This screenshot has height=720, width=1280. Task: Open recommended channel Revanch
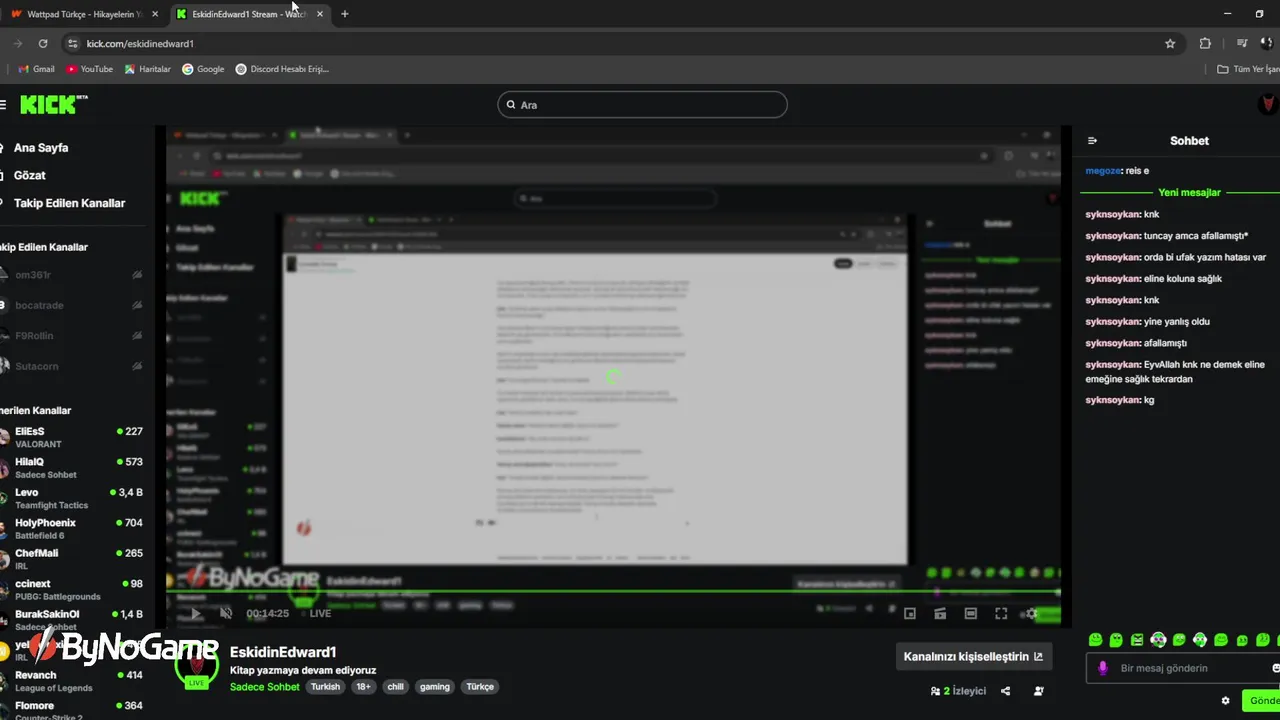pyautogui.click(x=72, y=681)
